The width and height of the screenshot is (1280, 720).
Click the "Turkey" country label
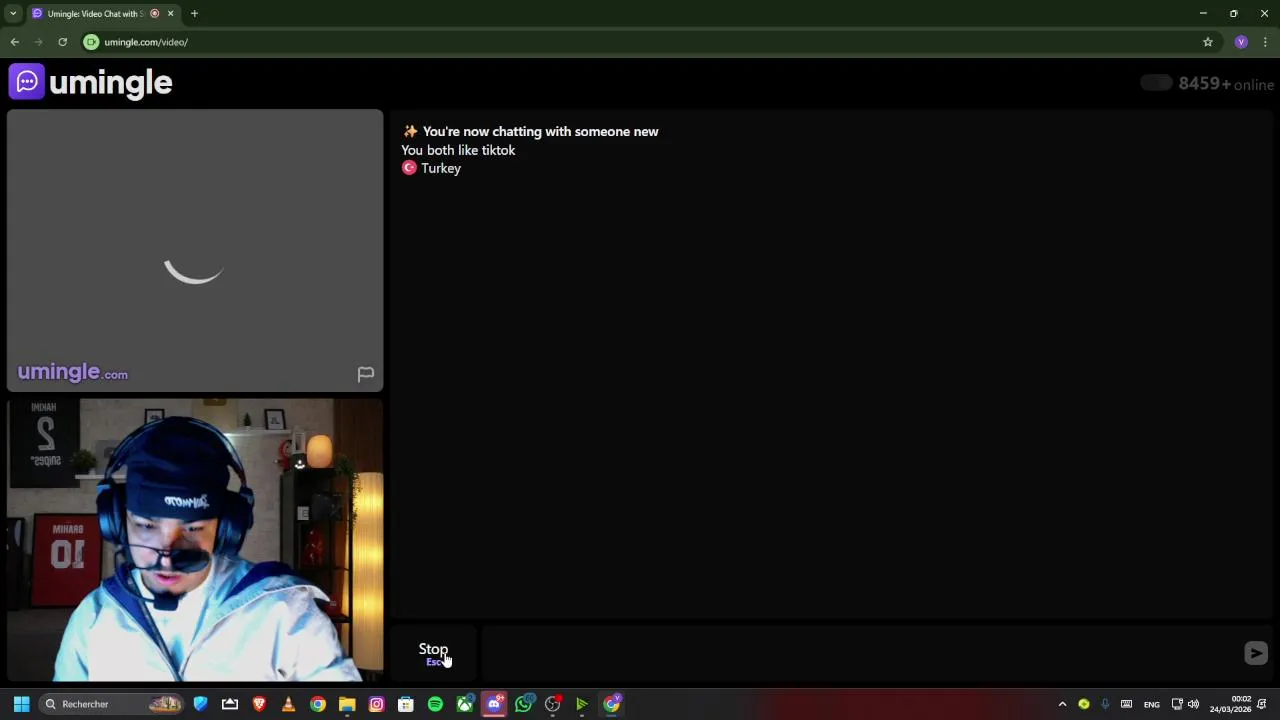pyautogui.click(x=441, y=168)
